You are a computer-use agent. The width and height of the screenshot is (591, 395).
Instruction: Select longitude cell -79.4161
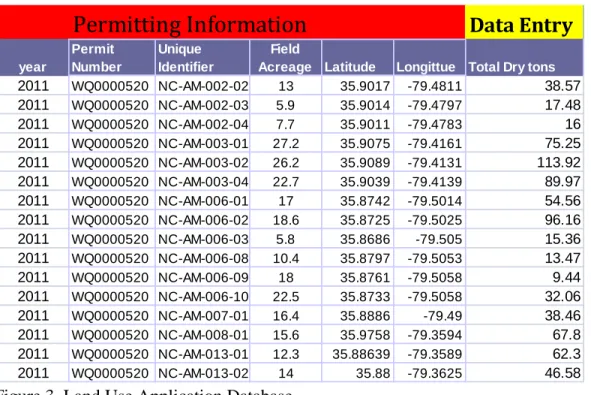429,143
